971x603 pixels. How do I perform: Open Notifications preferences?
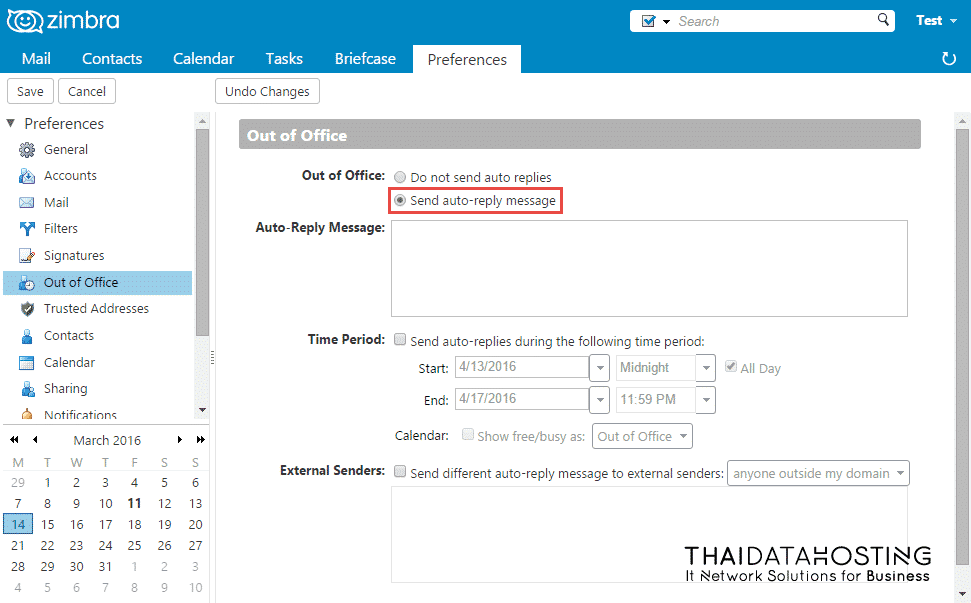(81, 414)
